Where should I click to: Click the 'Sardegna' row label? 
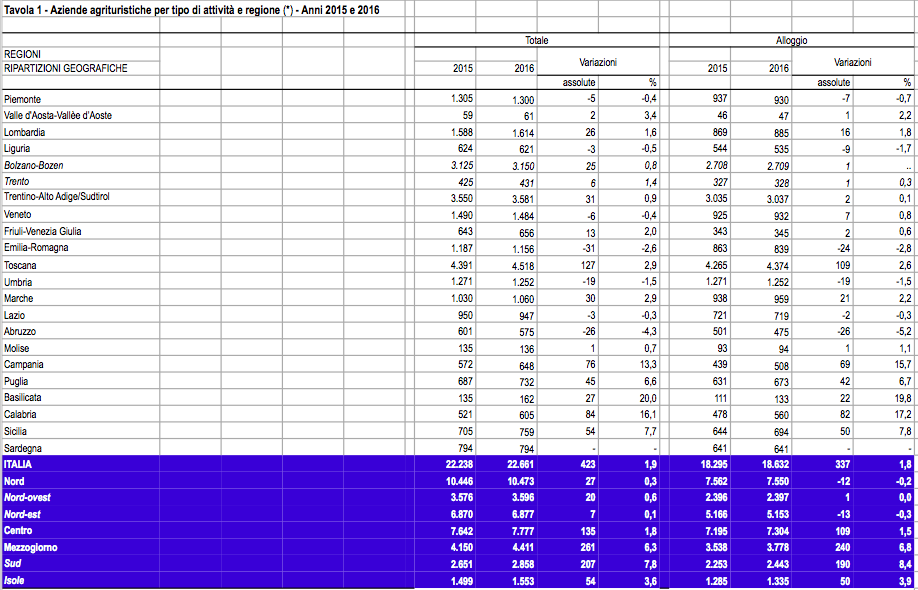click(x=22, y=448)
